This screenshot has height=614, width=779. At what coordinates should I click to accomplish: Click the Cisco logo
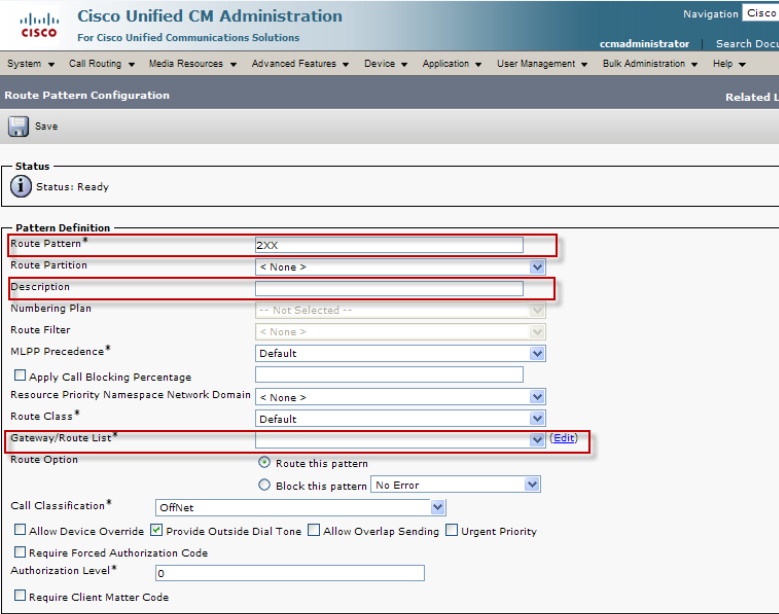click(x=39, y=26)
